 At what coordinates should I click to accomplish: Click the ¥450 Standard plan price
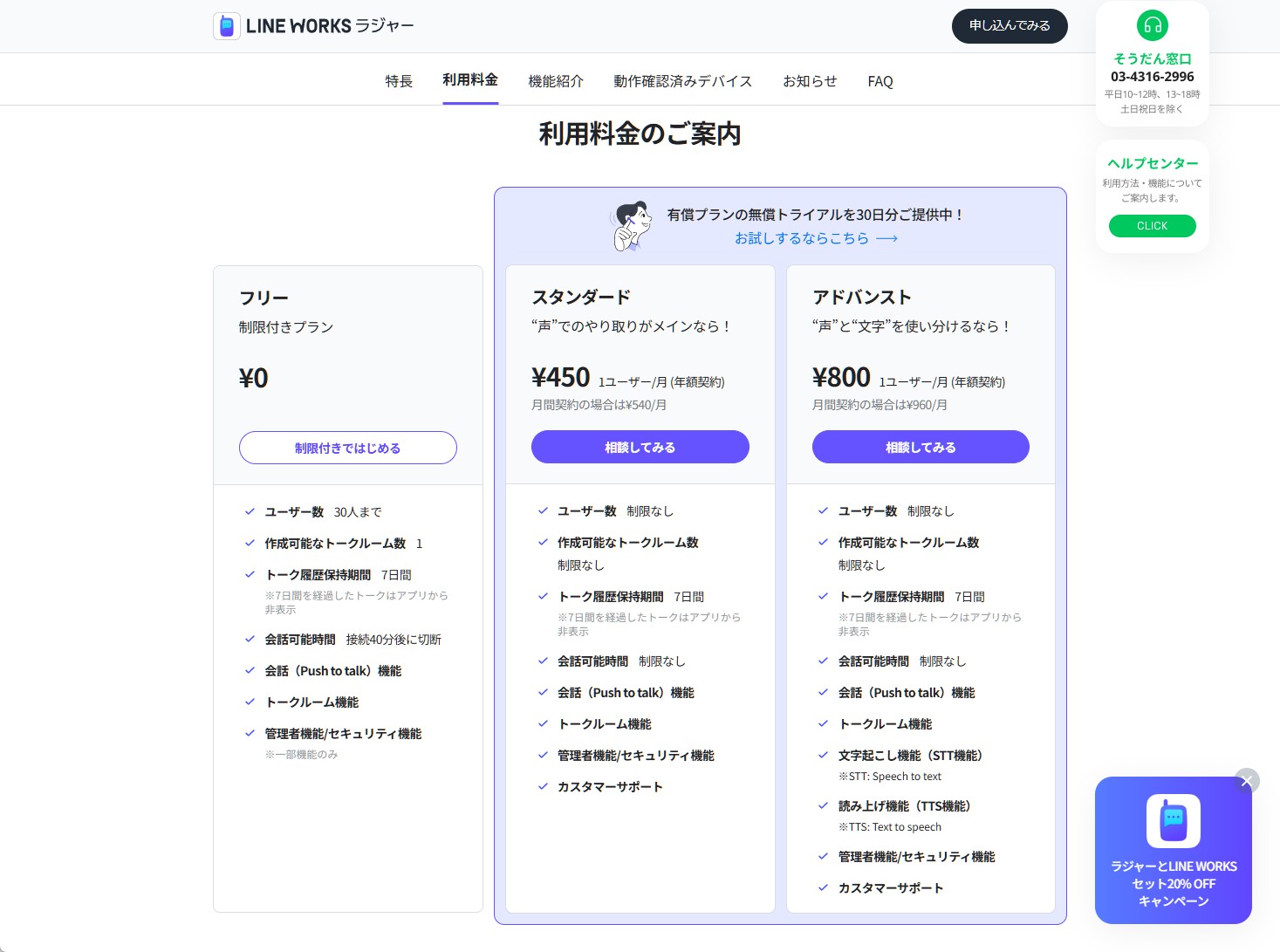(561, 377)
